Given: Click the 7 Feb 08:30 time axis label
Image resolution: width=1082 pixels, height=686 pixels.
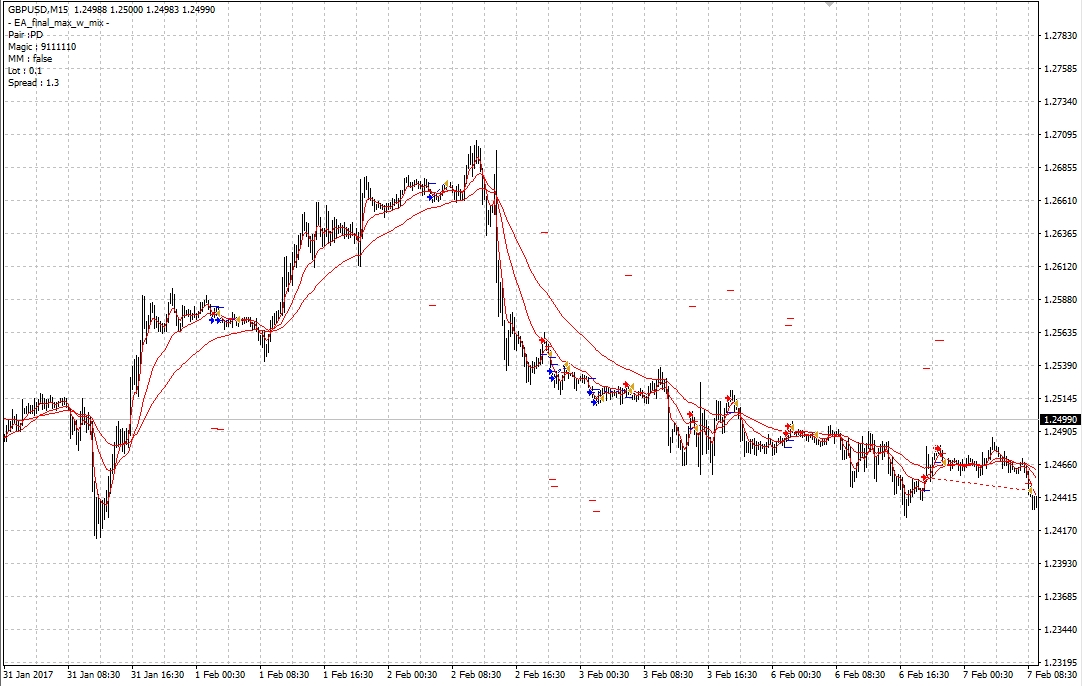Looking at the screenshot, I should click(1054, 675).
